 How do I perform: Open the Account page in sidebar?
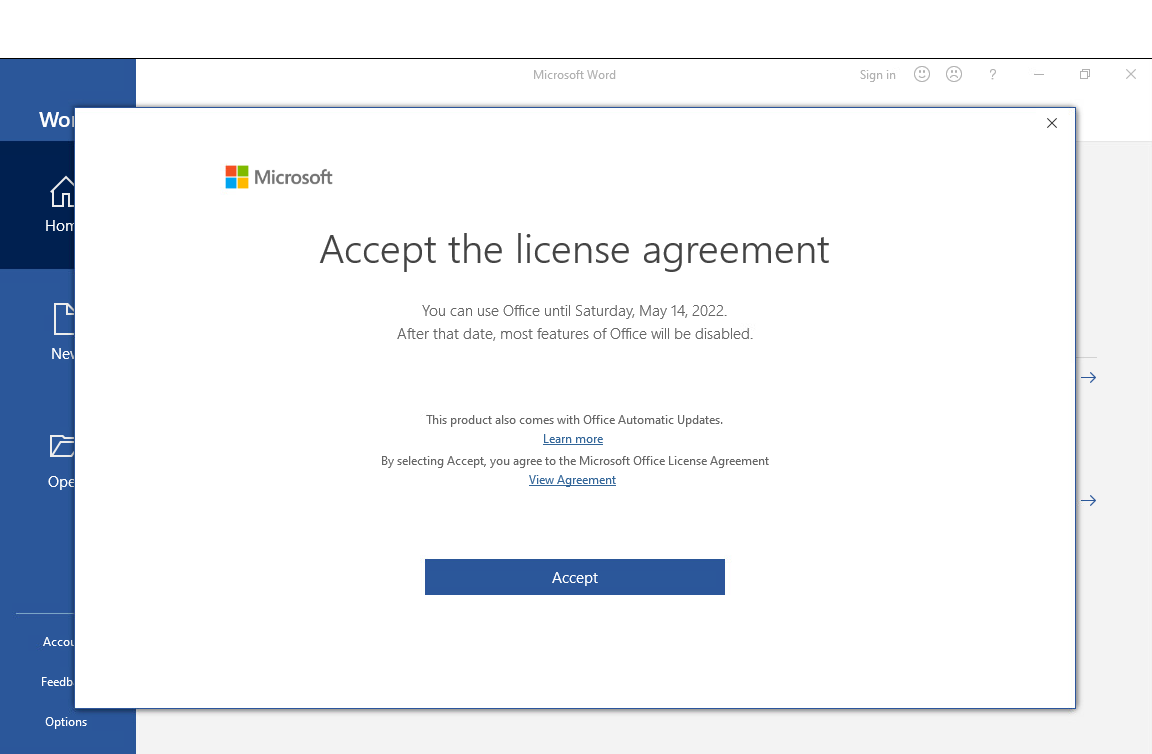[x=58, y=642]
